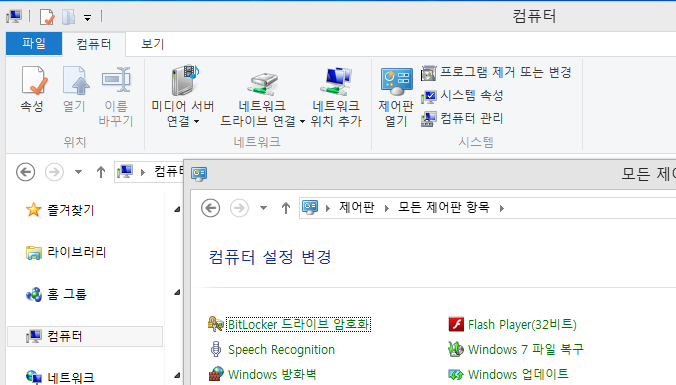The width and height of the screenshot is (676, 385).
Task: Click the computer system icon in title bar
Action: tap(14, 17)
